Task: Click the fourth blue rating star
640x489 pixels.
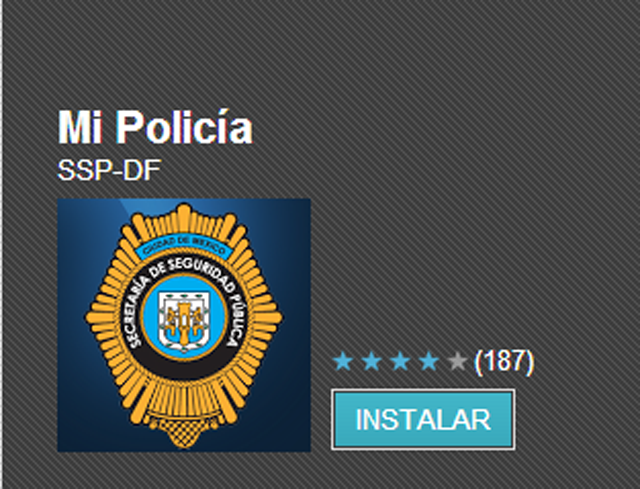Action: (x=429, y=361)
